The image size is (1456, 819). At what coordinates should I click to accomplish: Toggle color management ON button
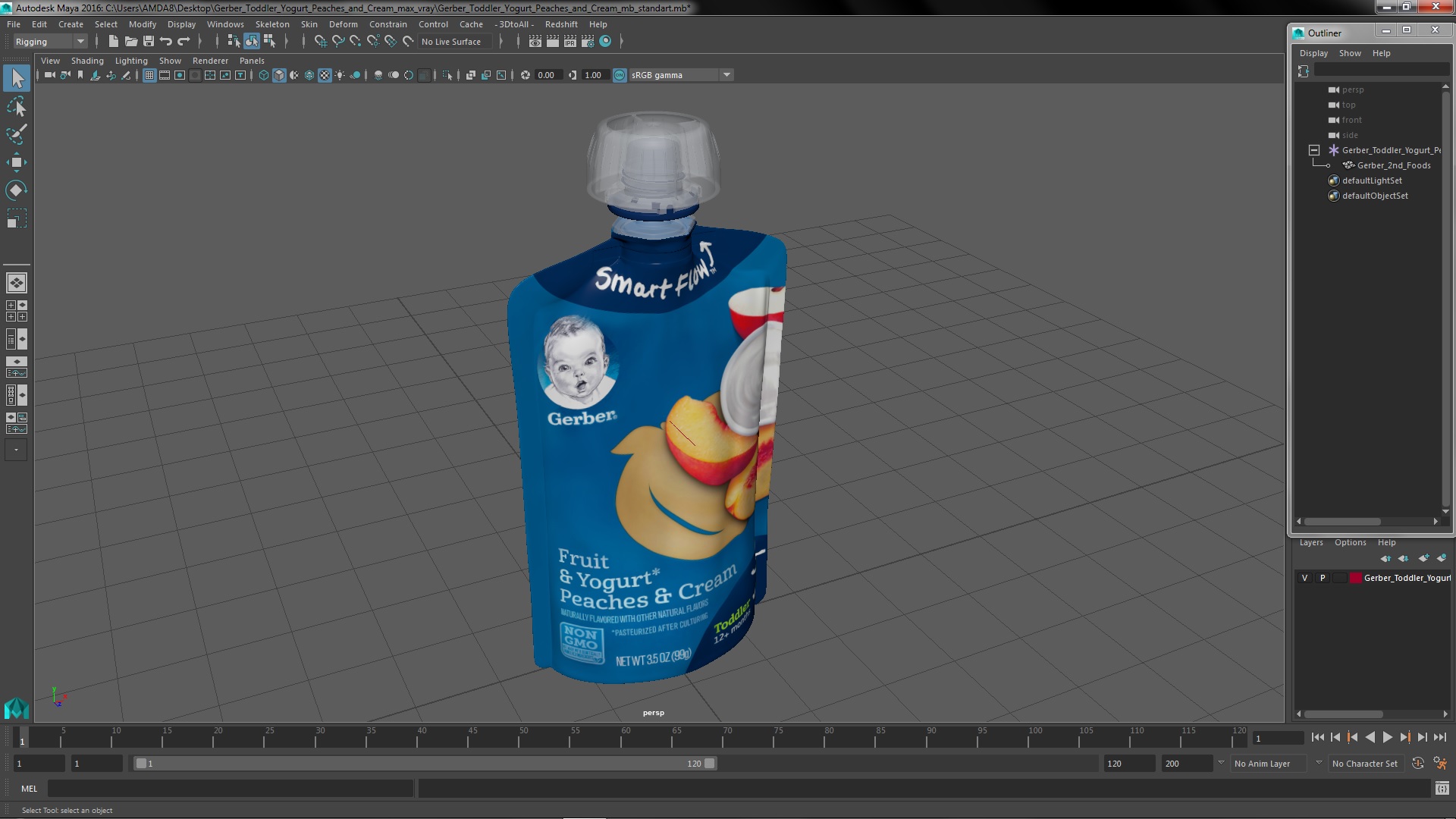pyautogui.click(x=620, y=75)
